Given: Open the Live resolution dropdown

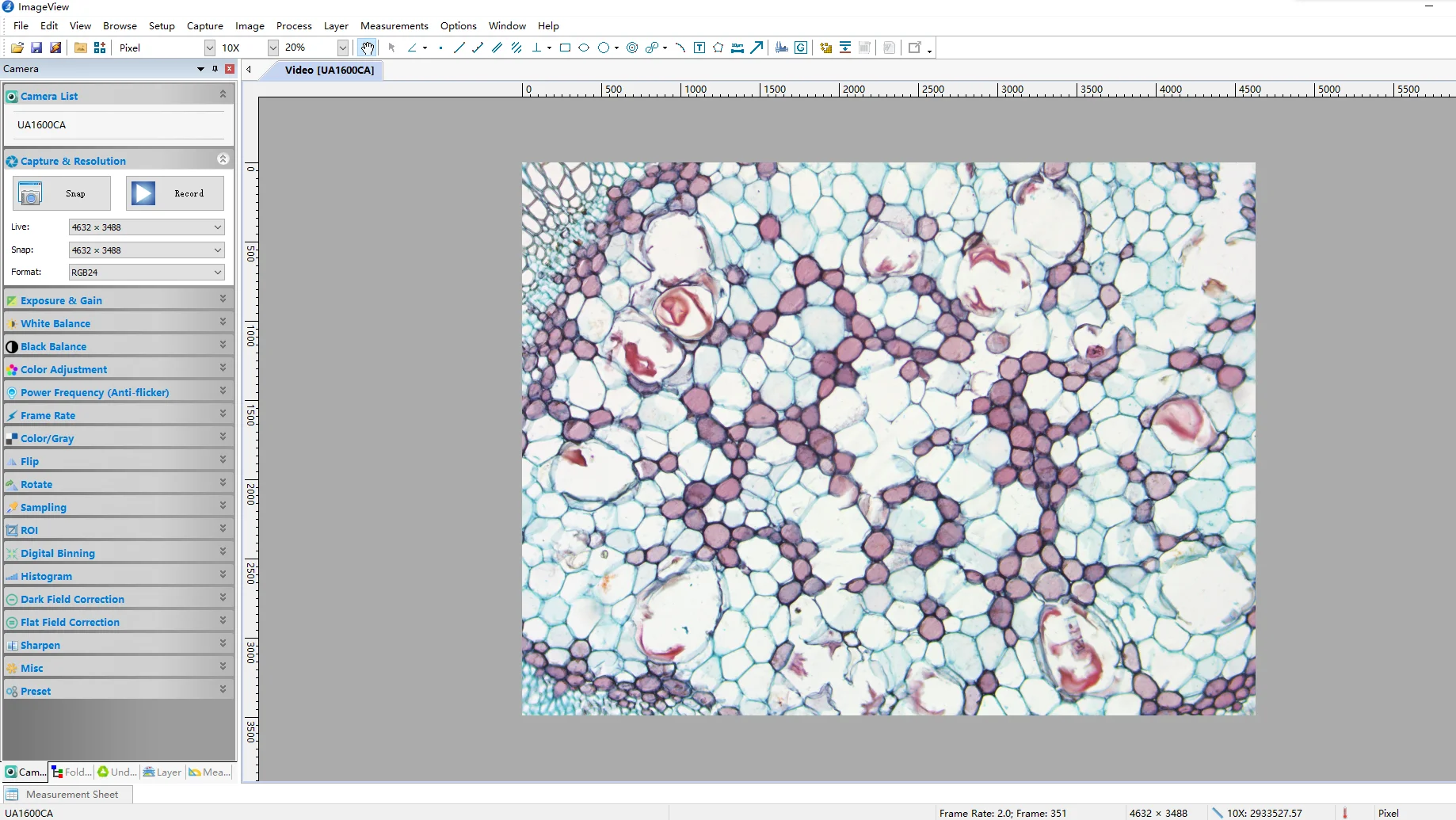Looking at the screenshot, I should click(x=147, y=227).
